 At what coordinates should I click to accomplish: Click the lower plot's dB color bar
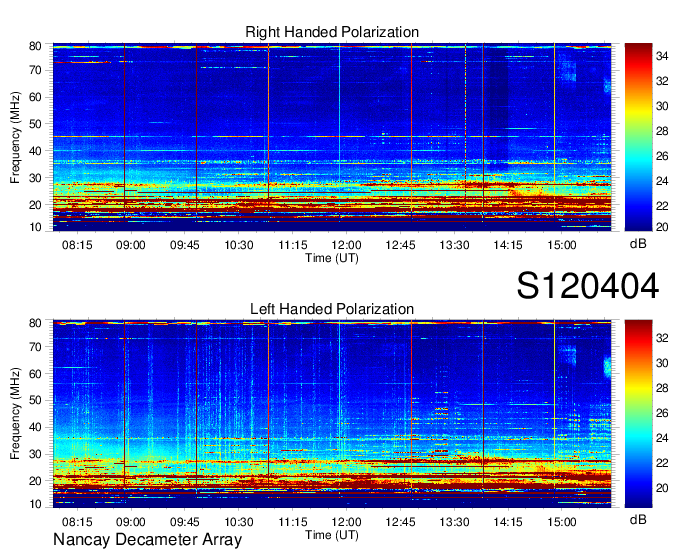638,414
